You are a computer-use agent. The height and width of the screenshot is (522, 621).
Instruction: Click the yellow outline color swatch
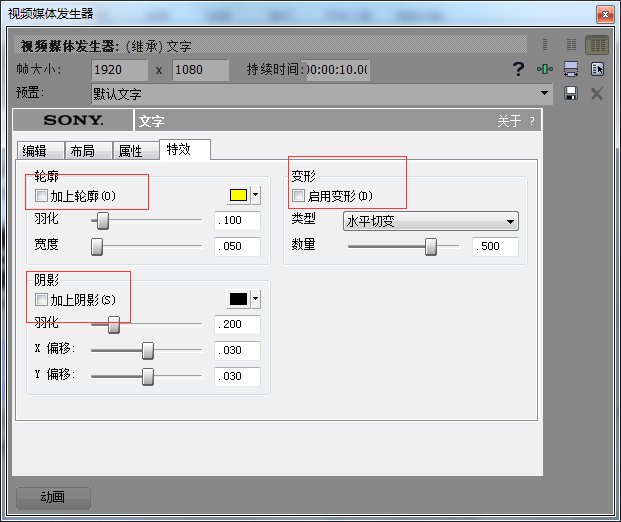[238, 195]
